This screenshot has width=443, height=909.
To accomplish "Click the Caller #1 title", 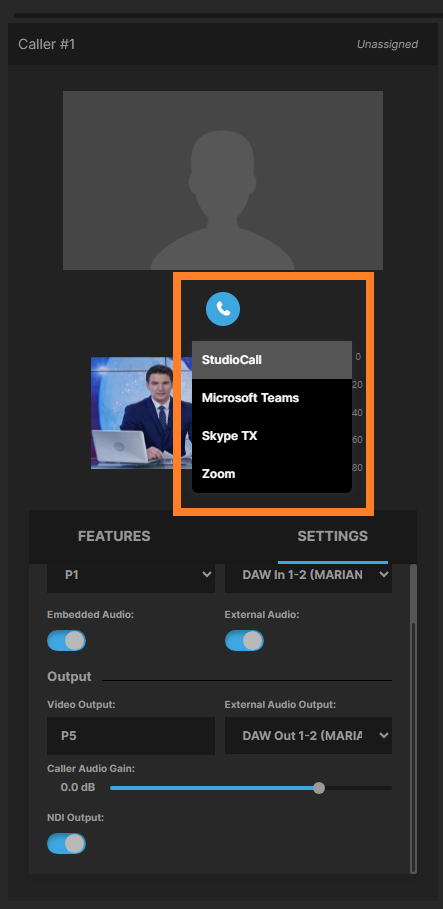I will [x=46, y=45].
